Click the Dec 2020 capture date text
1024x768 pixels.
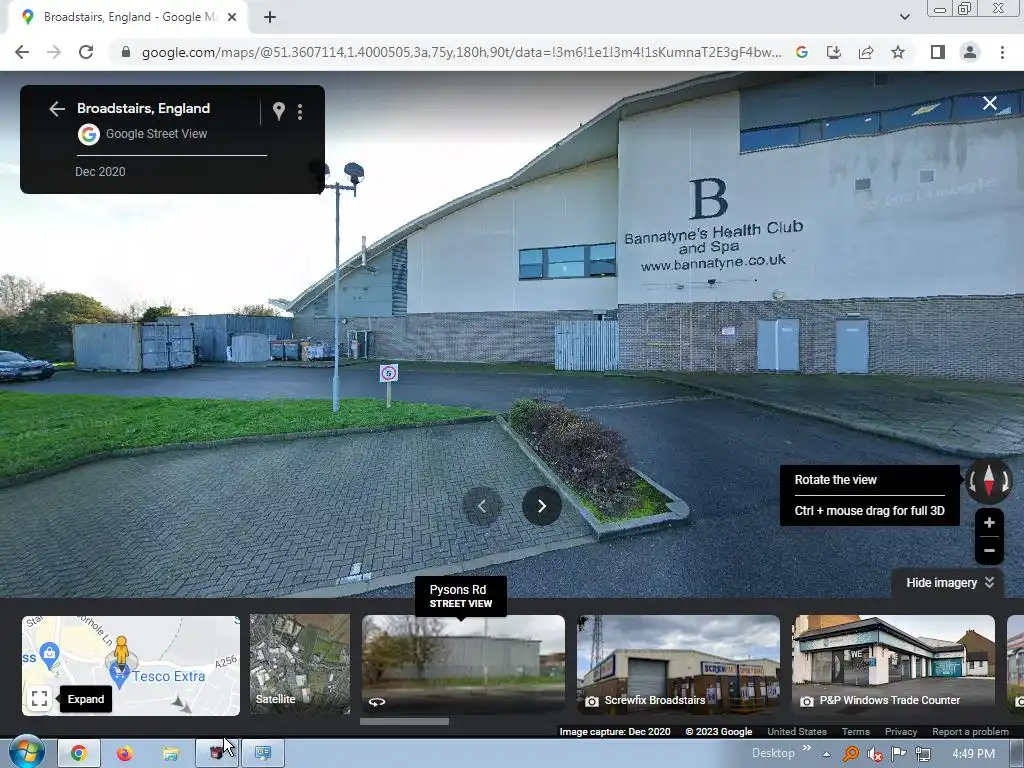click(x=100, y=172)
